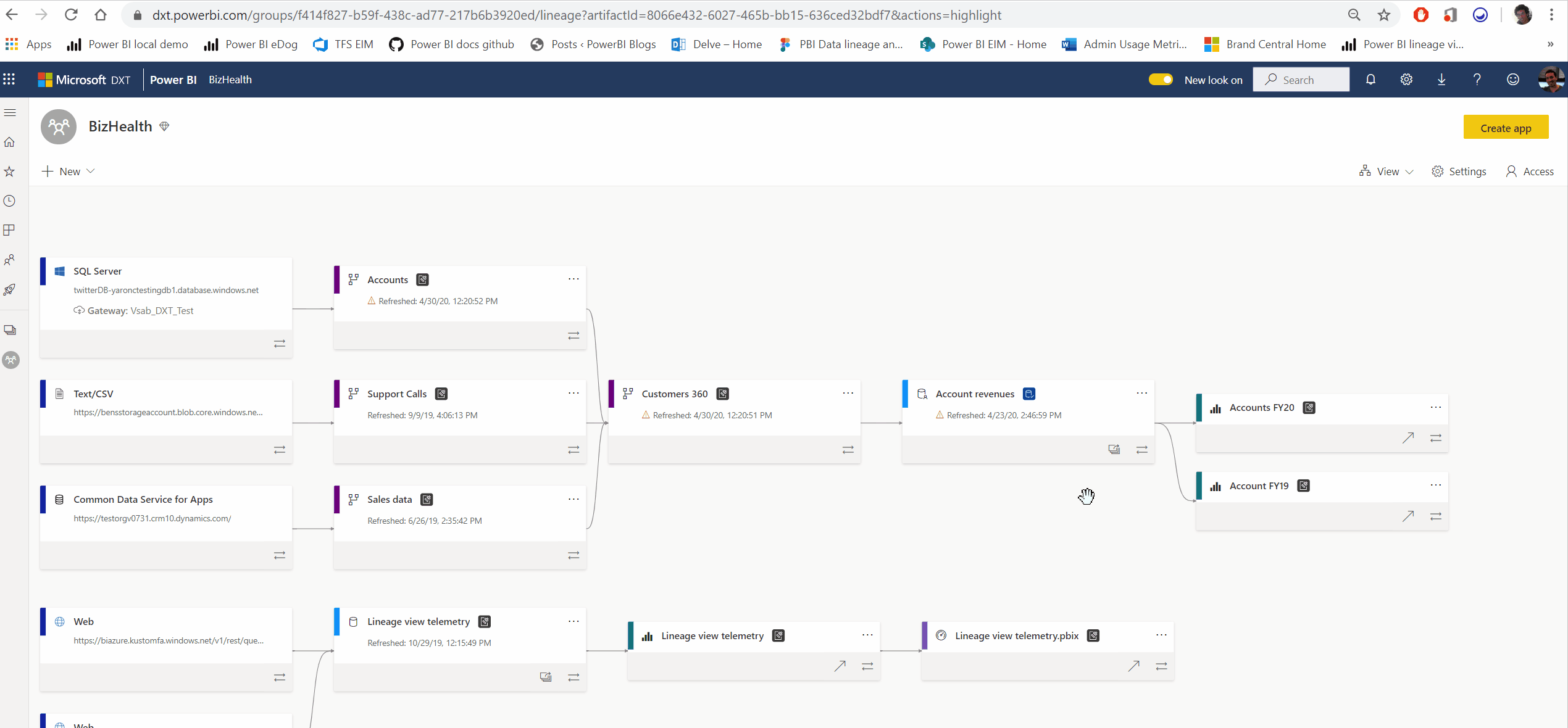The image size is (1568, 728).
Task: Open Recent clock icon in sidebar
Action: pyautogui.click(x=9, y=201)
